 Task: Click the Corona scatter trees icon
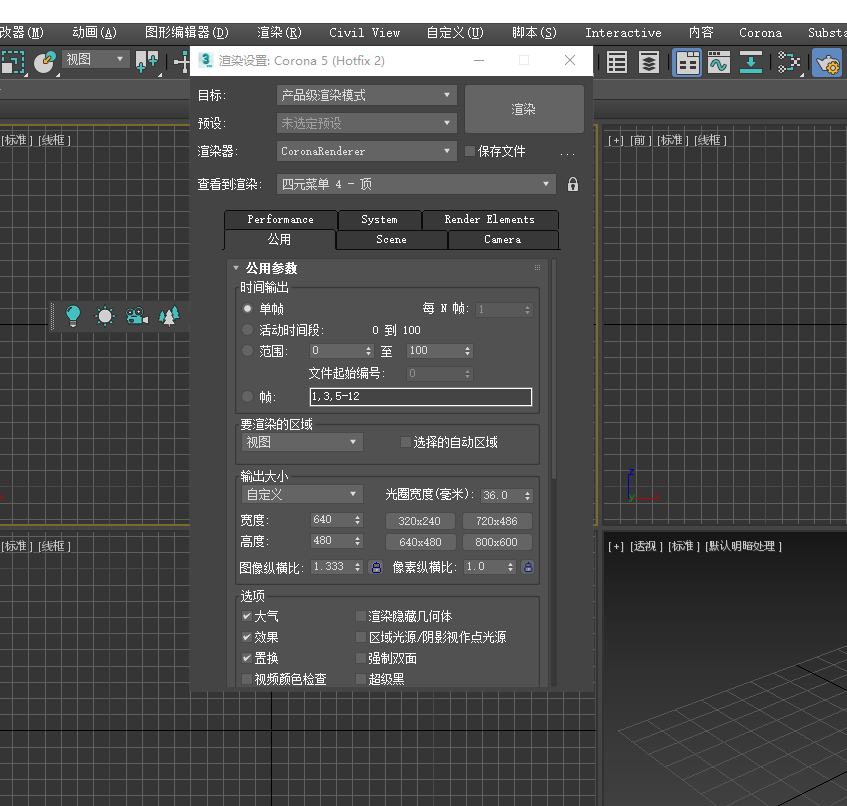(169, 316)
